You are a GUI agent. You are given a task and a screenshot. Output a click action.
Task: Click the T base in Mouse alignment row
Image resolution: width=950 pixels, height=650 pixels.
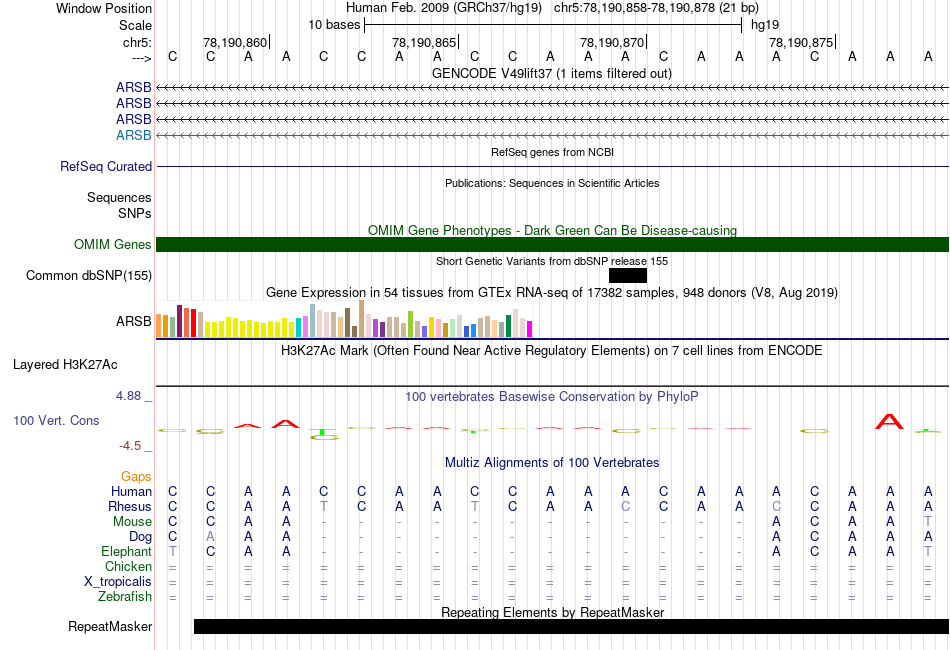[x=928, y=522]
